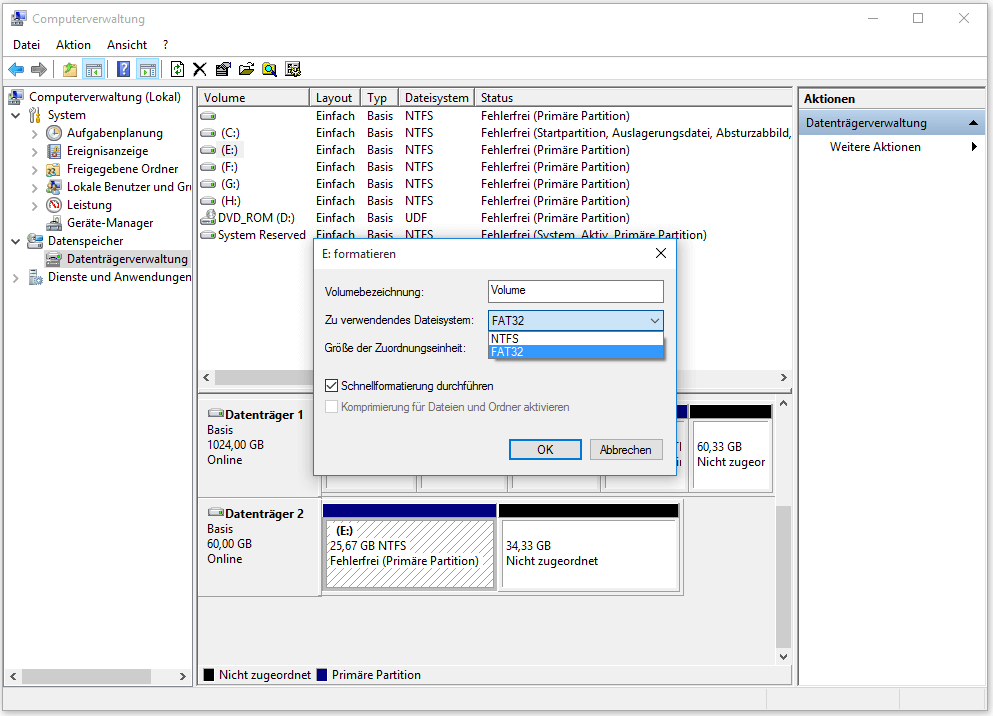Screen dimensions: 993x716
Task: Select Ereignisanzeige in the tree
Action: tap(107, 151)
